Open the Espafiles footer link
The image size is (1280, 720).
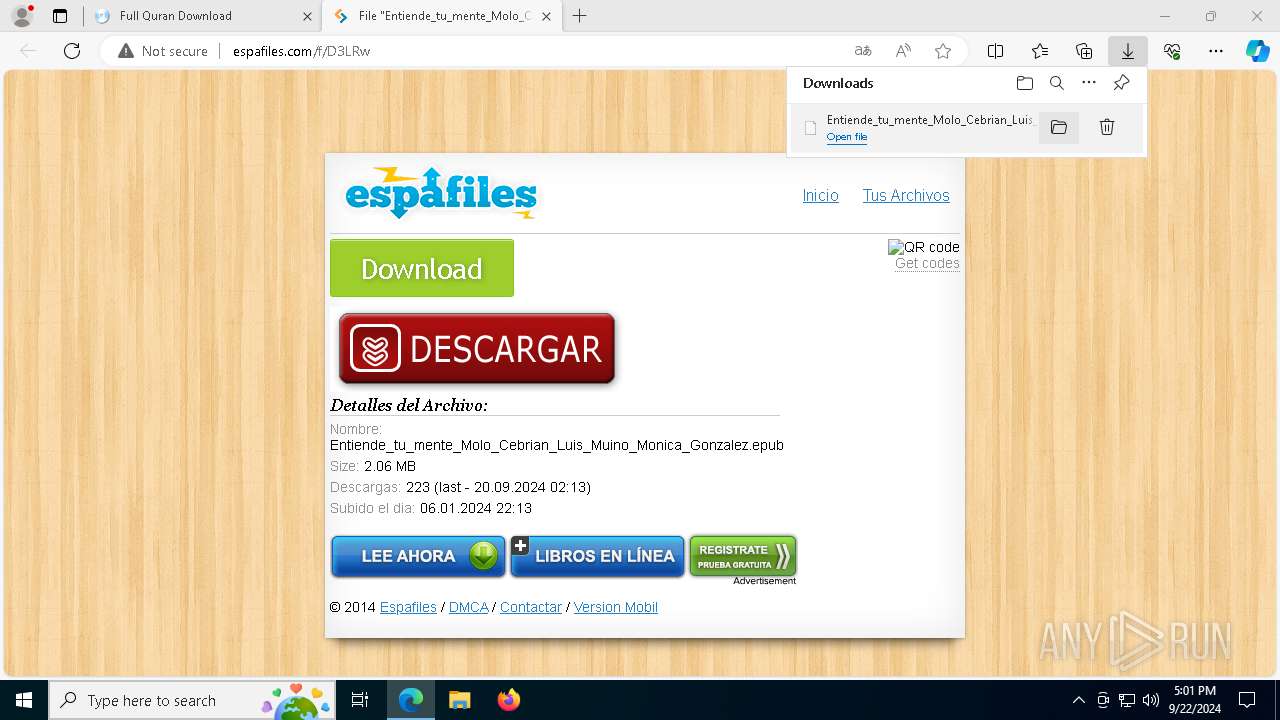tap(408, 607)
